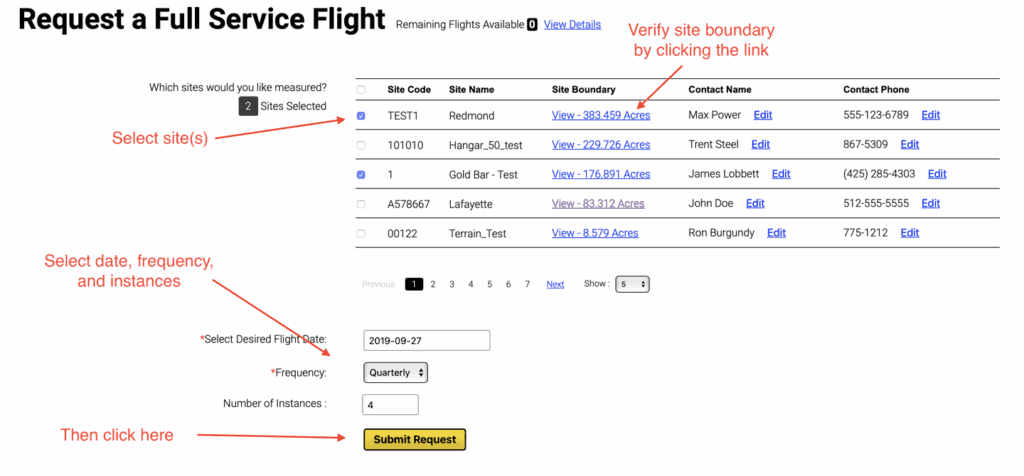Screen dimensions: 1024x476
Task: Click the Next page link
Action: pyautogui.click(x=555, y=284)
